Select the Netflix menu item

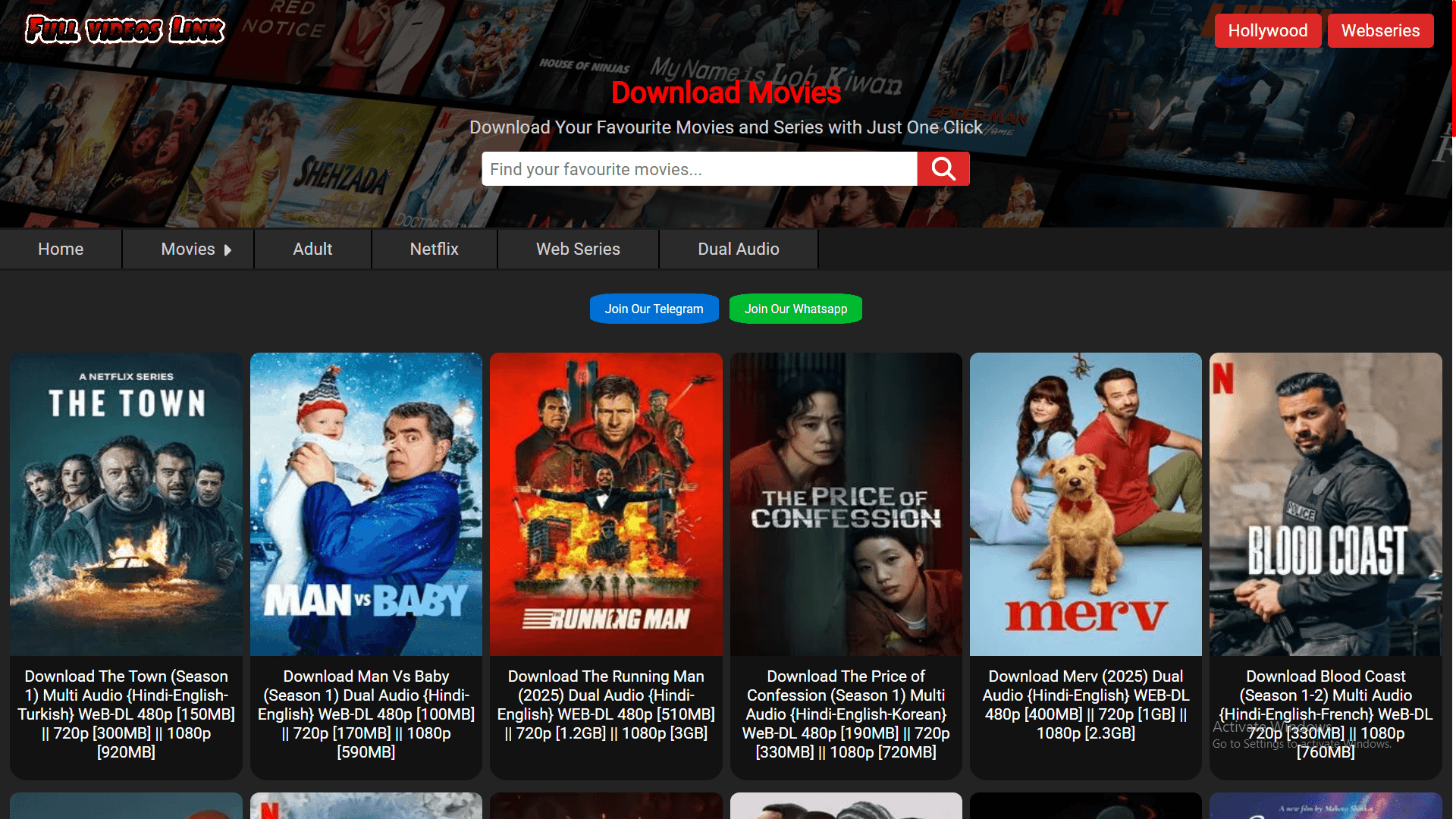(435, 249)
